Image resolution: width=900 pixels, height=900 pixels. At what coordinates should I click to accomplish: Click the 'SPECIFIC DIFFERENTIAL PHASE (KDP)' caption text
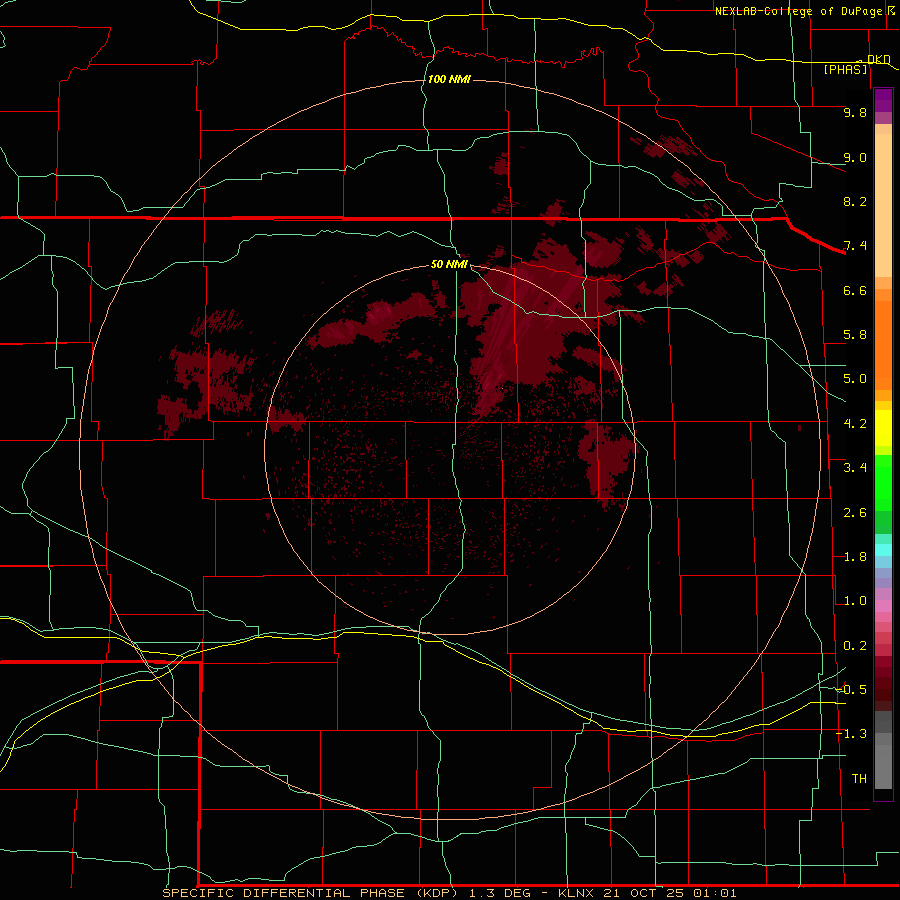(310, 893)
